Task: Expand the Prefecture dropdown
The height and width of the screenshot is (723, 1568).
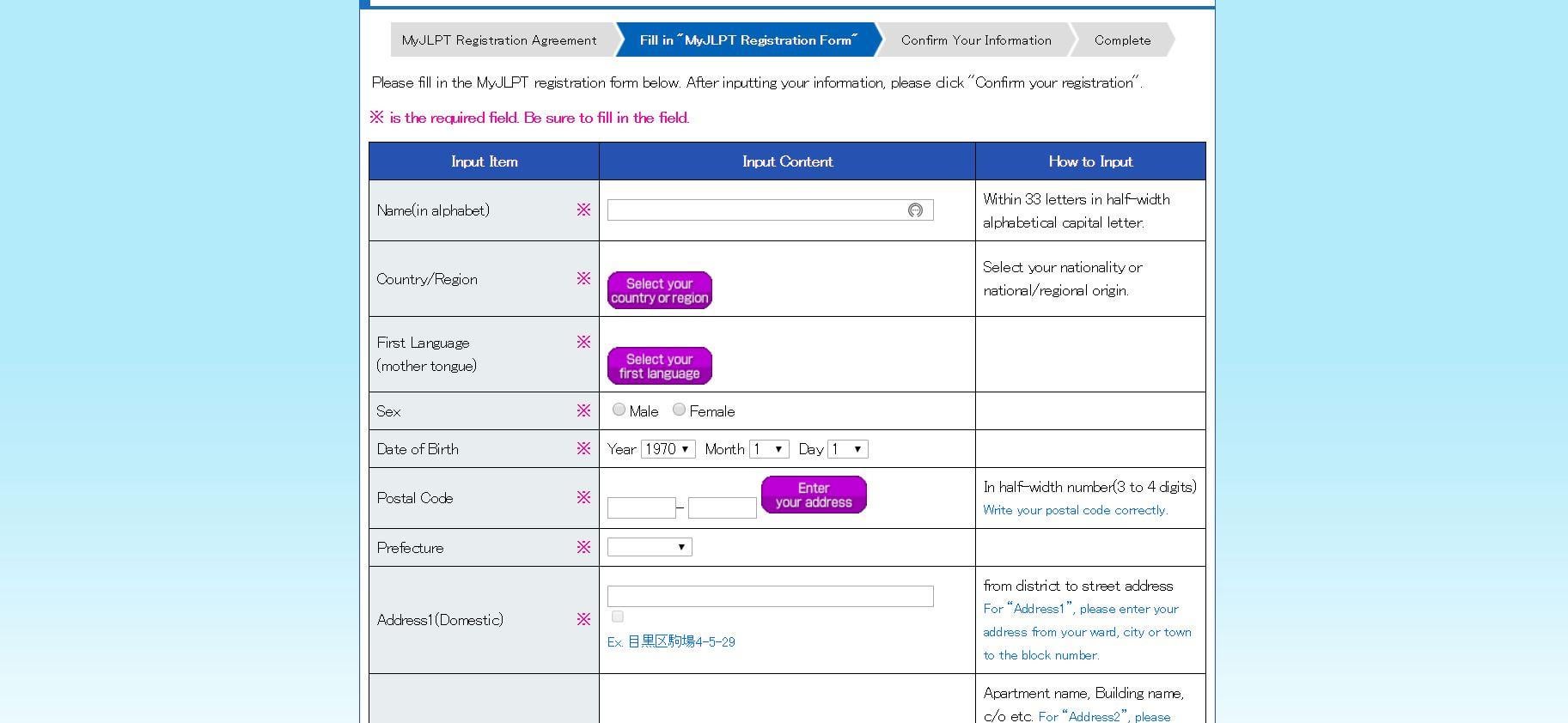Action: tap(650, 547)
